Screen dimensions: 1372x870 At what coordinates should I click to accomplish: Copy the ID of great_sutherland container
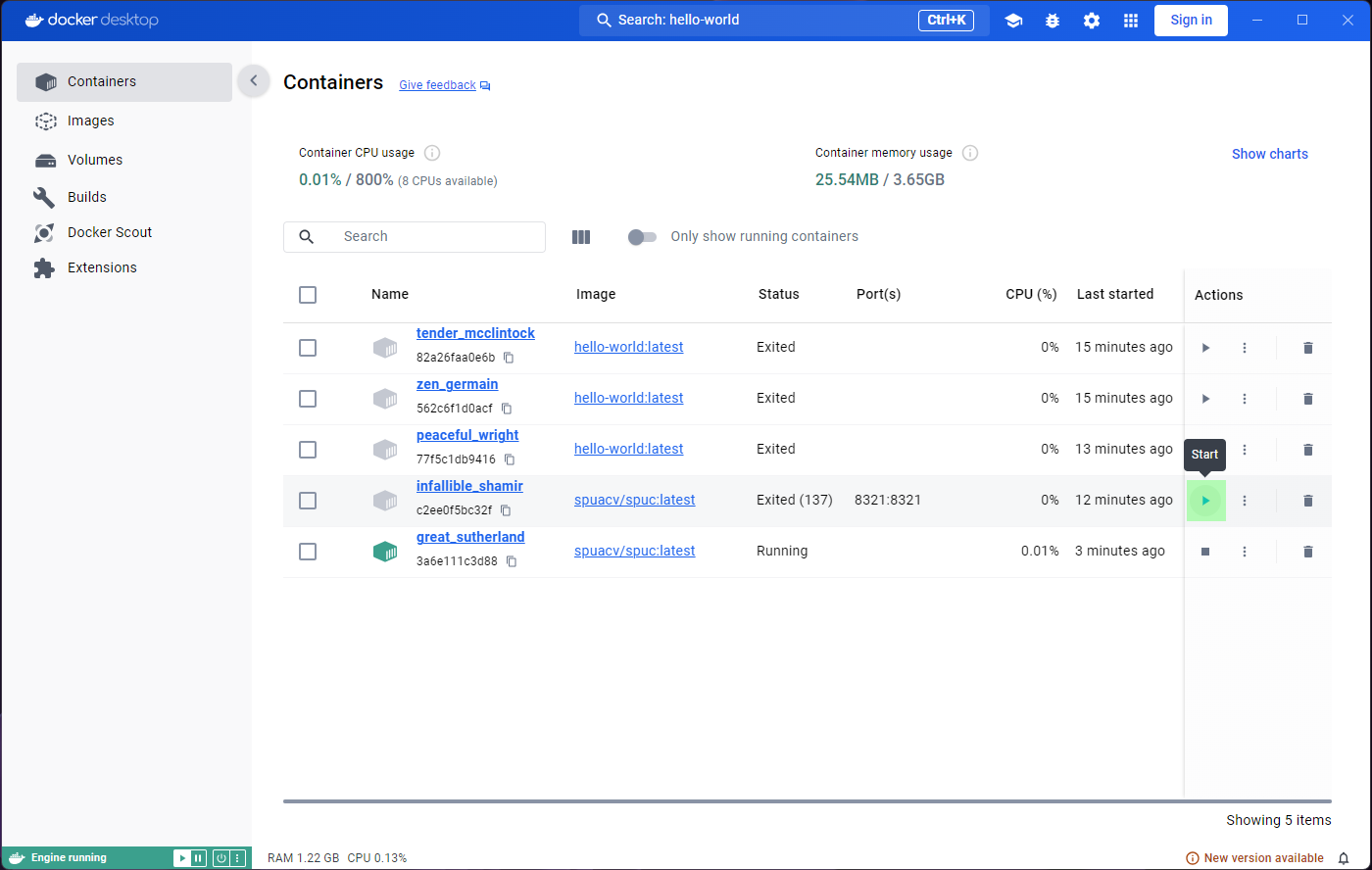pos(512,561)
